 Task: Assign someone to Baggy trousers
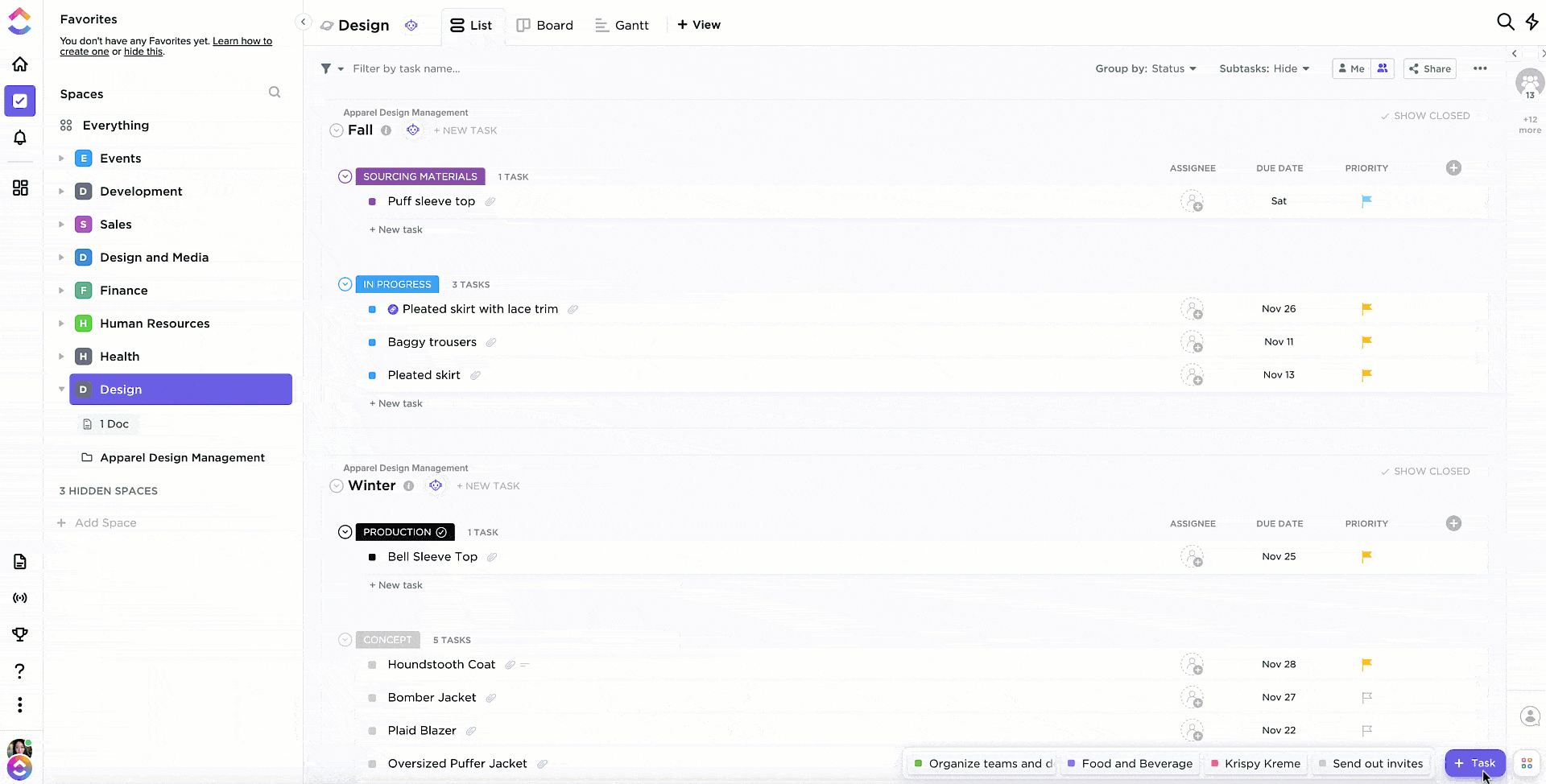pos(1192,342)
